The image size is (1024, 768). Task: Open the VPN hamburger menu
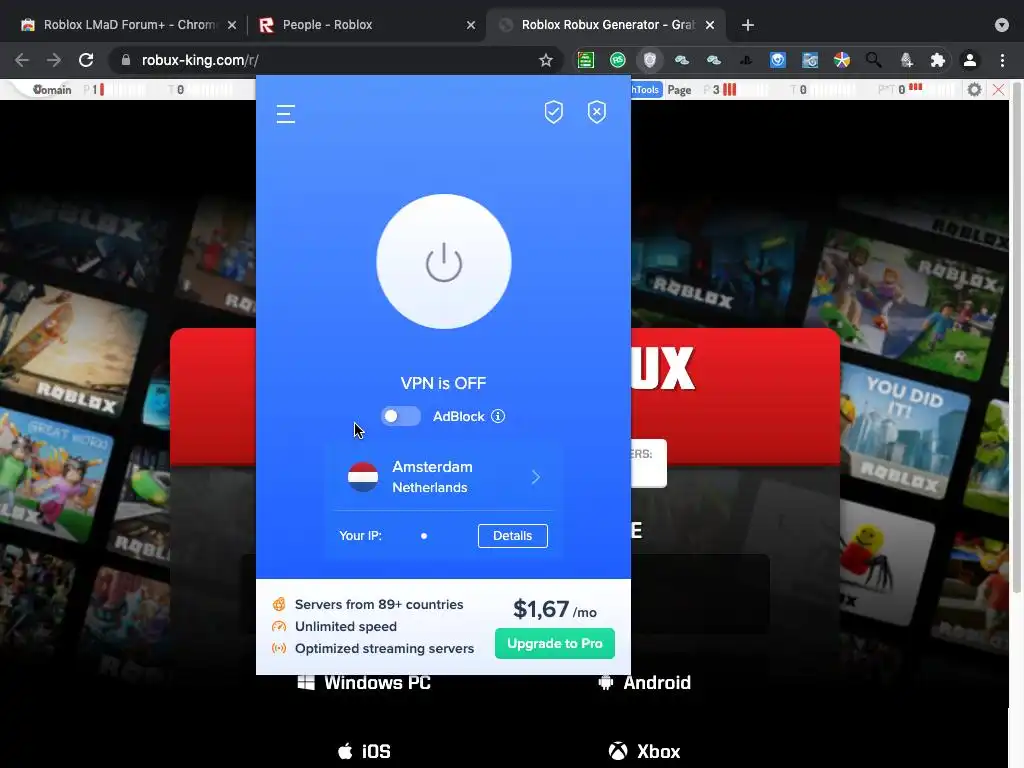(285, 114)
